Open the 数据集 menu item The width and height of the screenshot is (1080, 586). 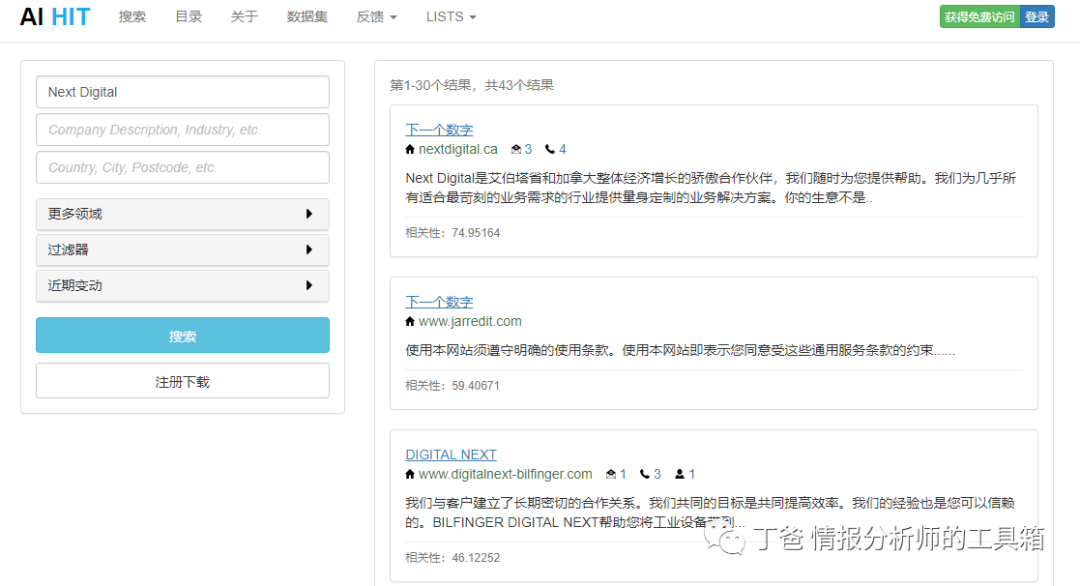(306, 16)
